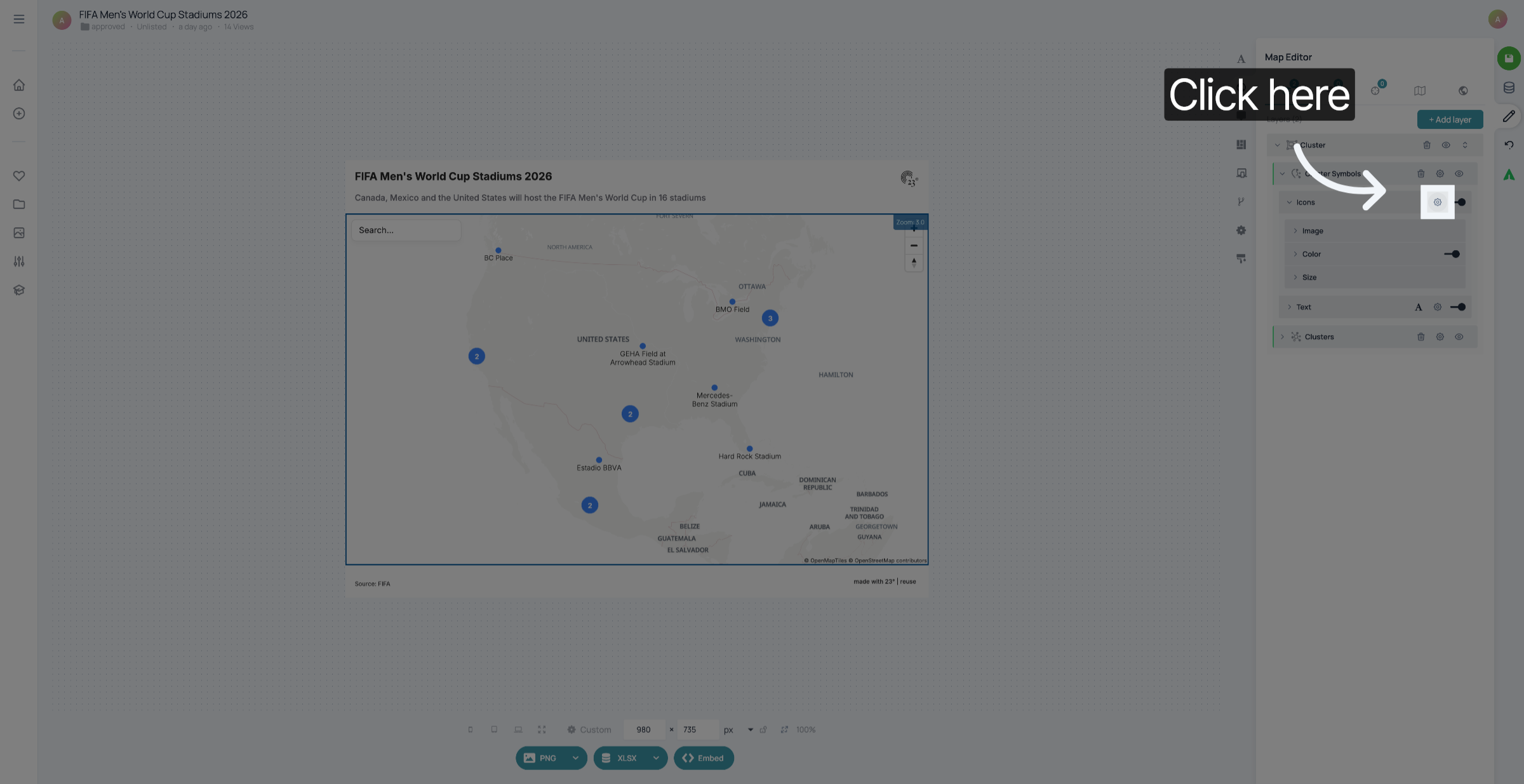Expand the Image section
This screenshot has height=784, width=1524.
[1295, 231]
